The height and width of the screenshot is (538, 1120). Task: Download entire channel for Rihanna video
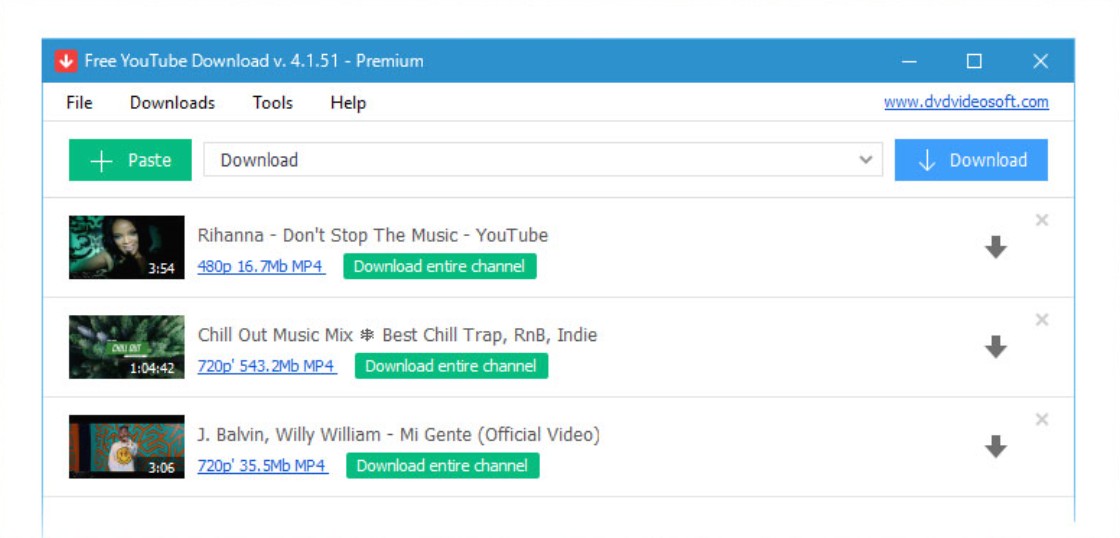(x=439, y=266)
